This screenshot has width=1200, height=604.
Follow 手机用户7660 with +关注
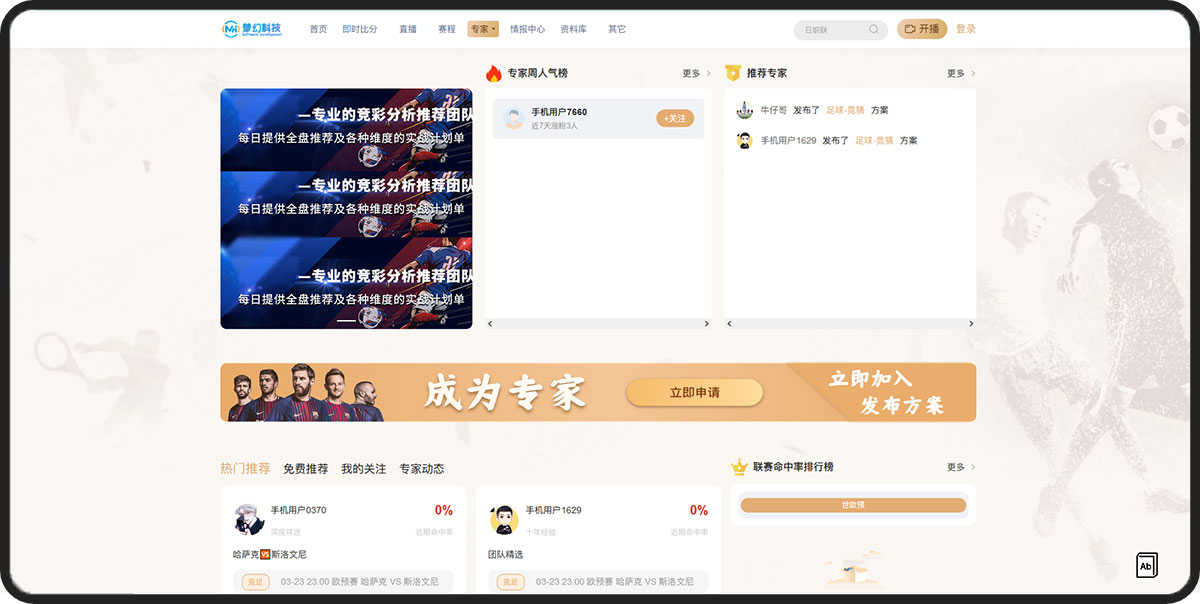point(675,118)
